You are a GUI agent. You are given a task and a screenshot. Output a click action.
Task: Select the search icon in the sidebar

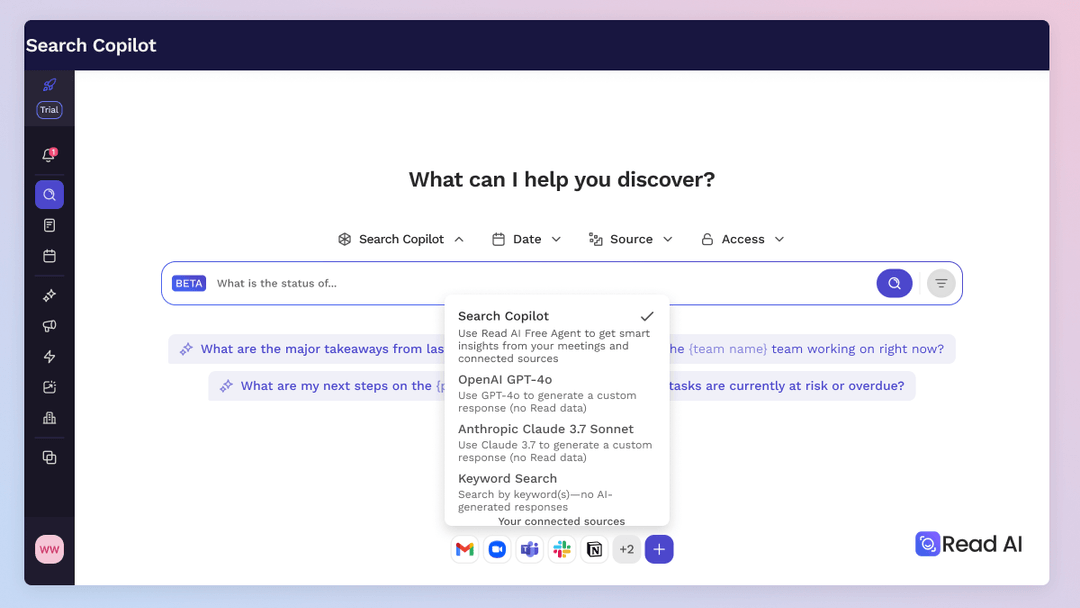pos(49,194)
